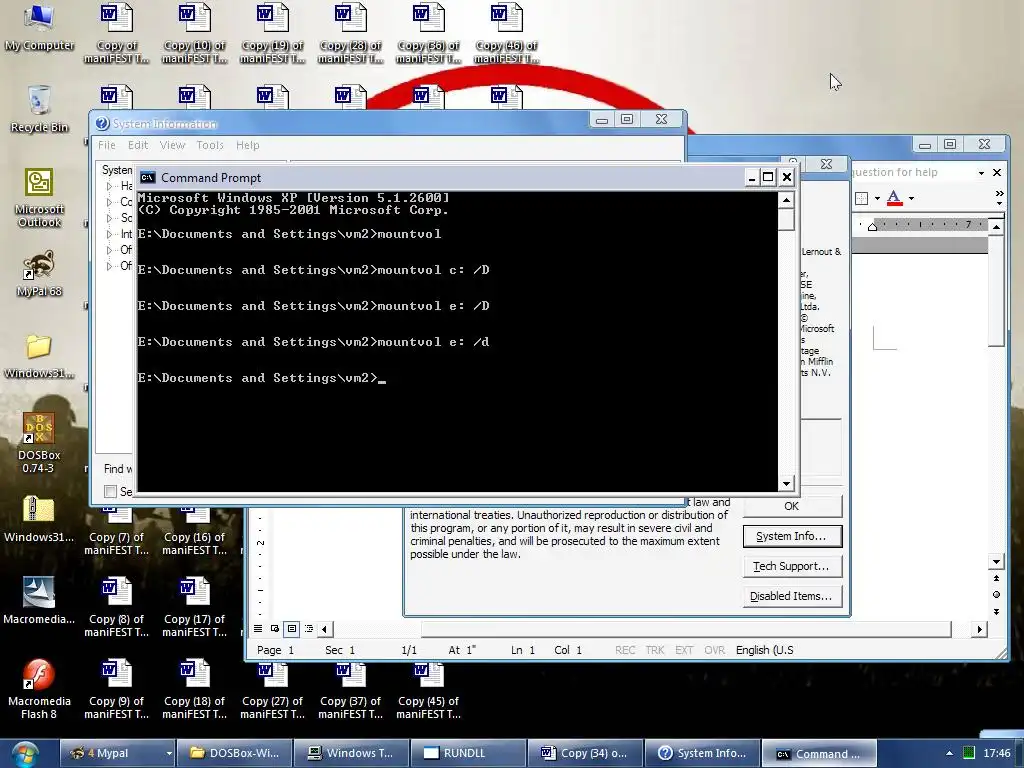Click OK in the About dialog

point(792,506)
